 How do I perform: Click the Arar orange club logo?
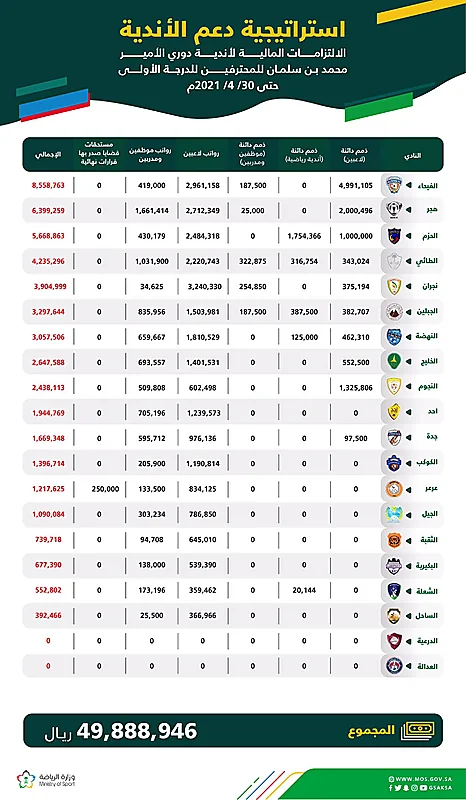(394, 488)
